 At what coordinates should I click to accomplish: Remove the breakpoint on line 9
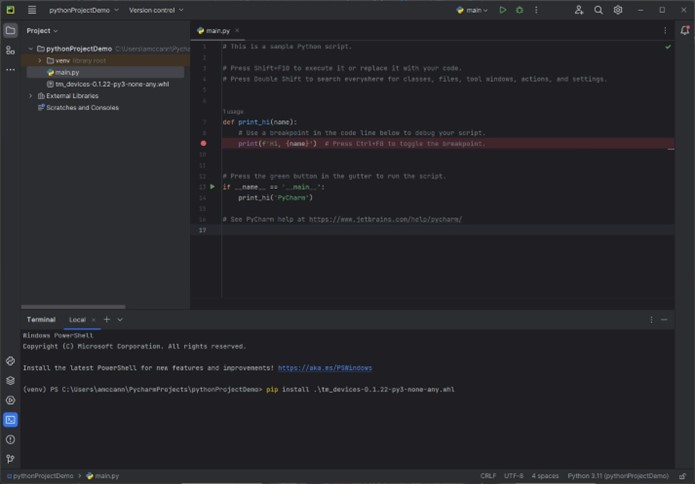tap(203, 143)
